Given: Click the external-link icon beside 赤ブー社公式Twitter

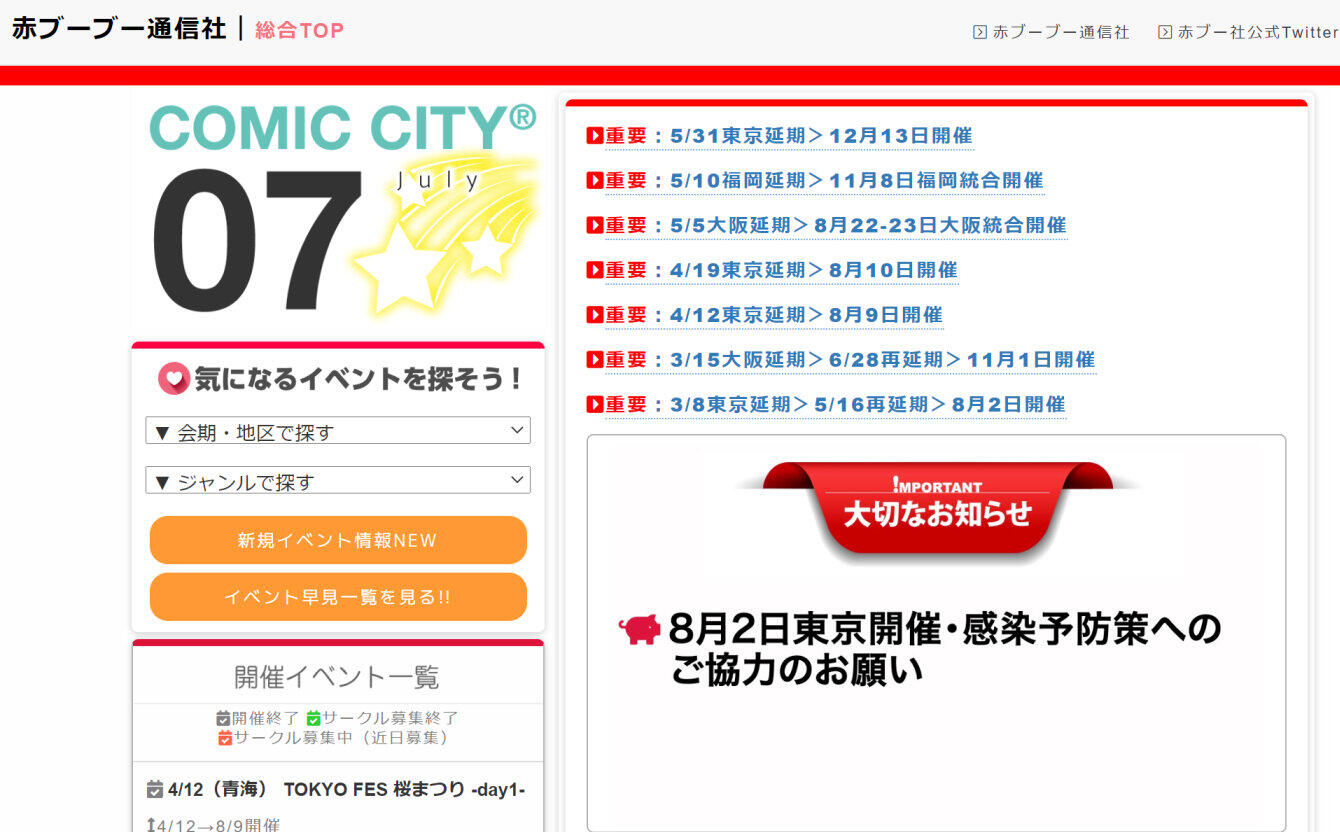Looking at the screenshot, I should [1164, 31].
